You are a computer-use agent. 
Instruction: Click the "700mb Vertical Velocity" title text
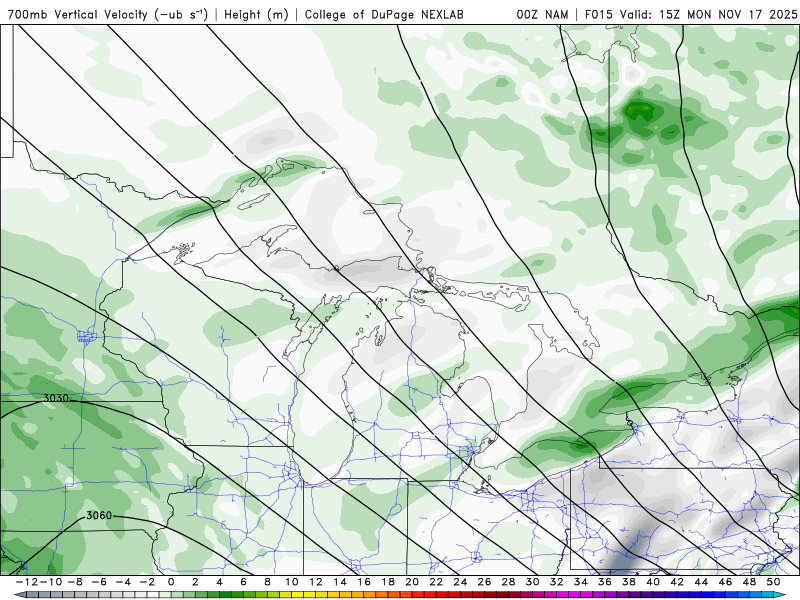78,14
